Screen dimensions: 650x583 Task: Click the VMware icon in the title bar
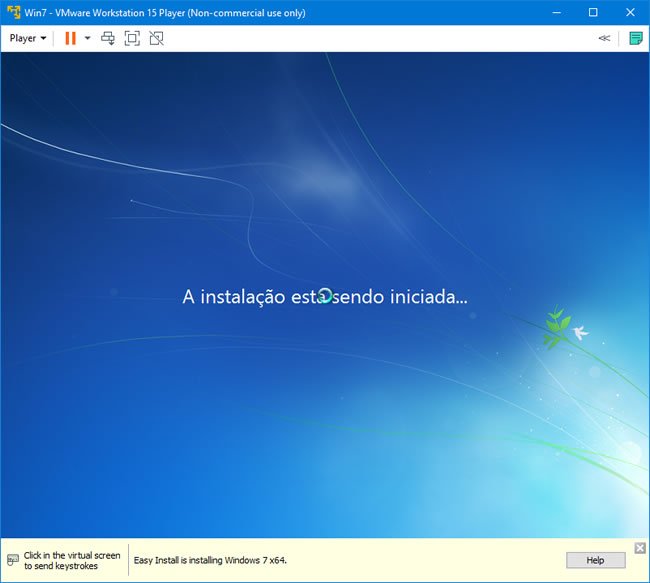(12, 13)
